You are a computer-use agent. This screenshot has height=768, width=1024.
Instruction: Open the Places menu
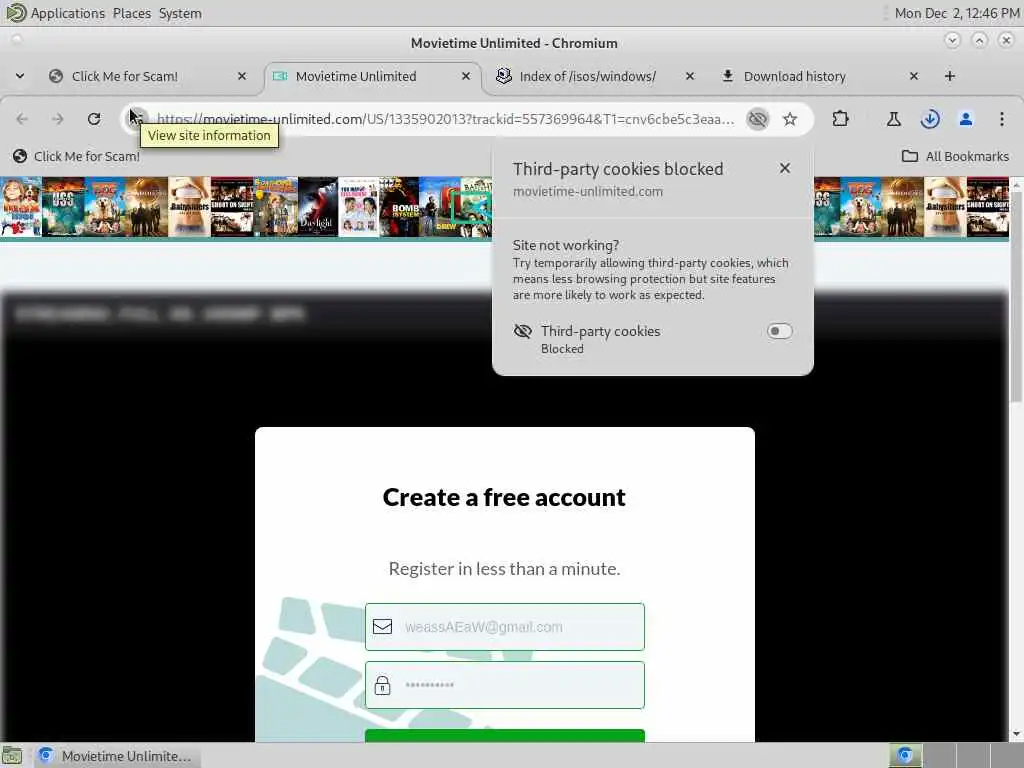[131, 13]
